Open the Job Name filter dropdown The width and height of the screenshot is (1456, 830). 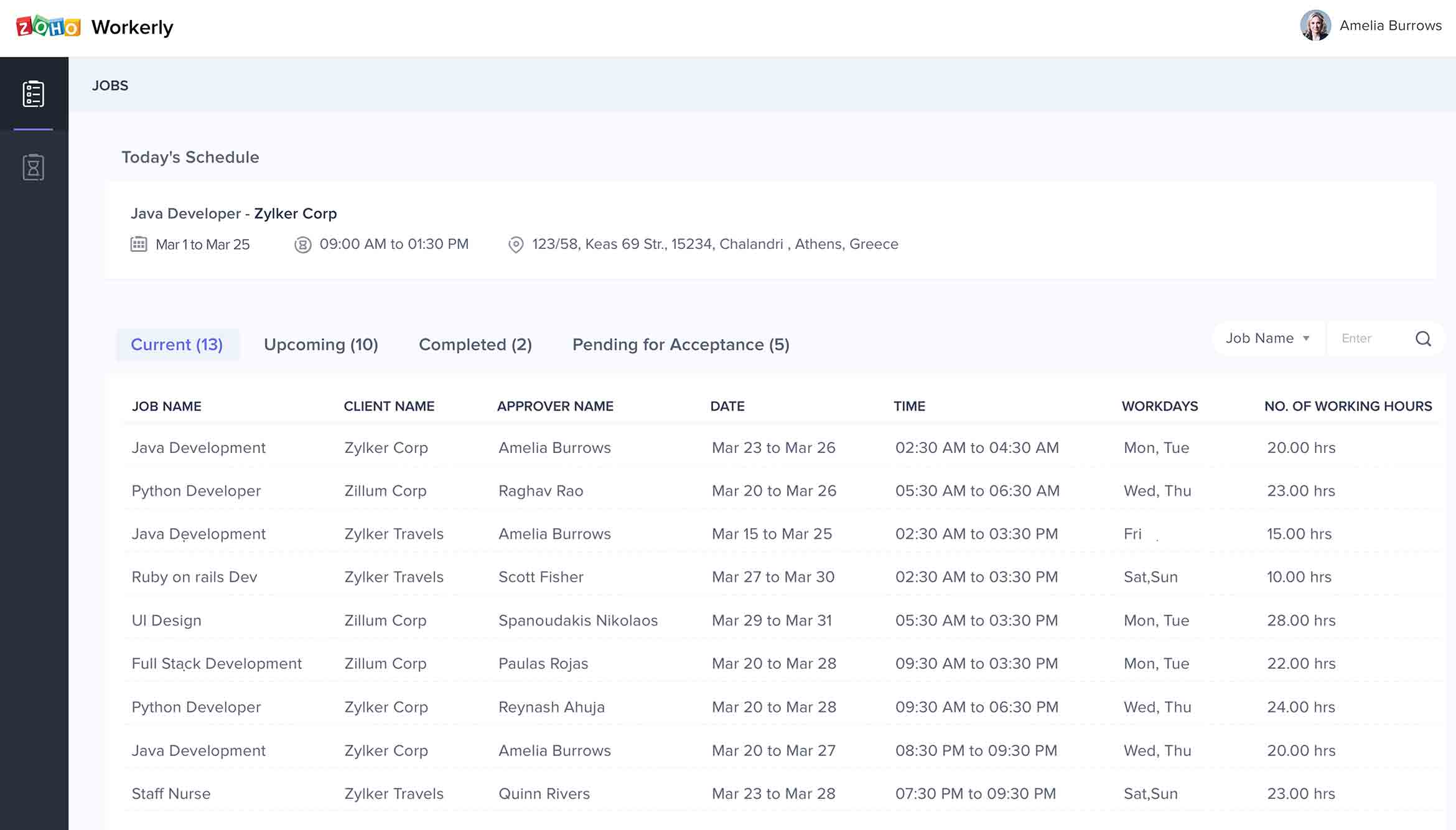point(1268,338)
